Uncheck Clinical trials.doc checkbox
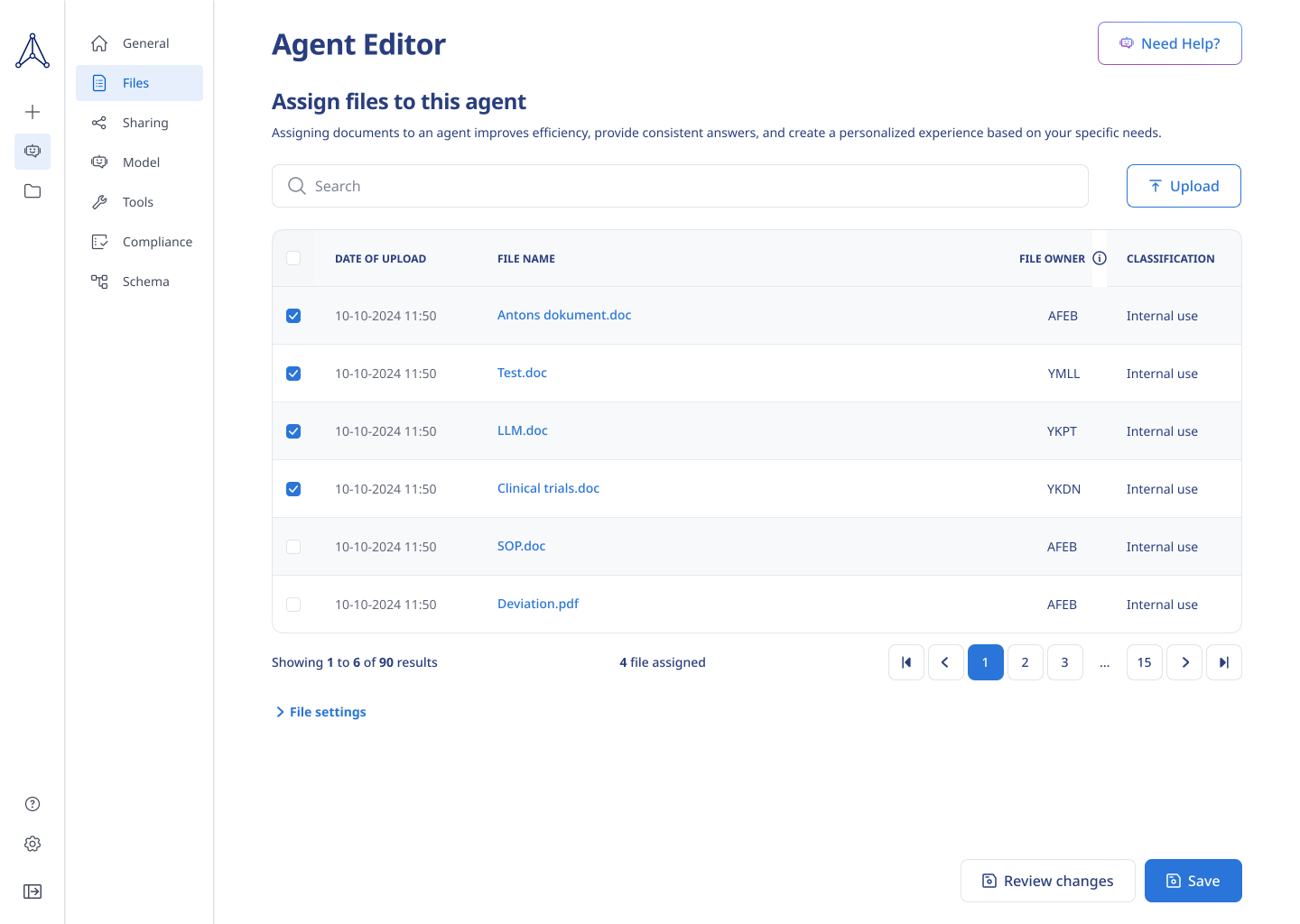 pyautogui.click(x=293, y=489)
